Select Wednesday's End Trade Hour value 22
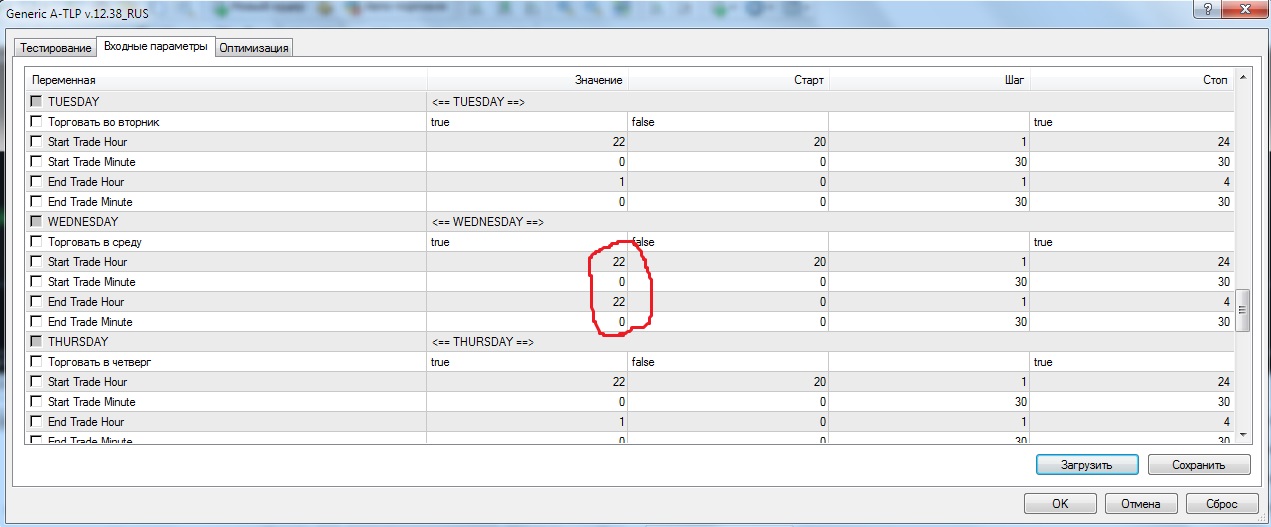Image resolution: width=1271 pixels, height=527 pixels. click(x=528, y=302)
